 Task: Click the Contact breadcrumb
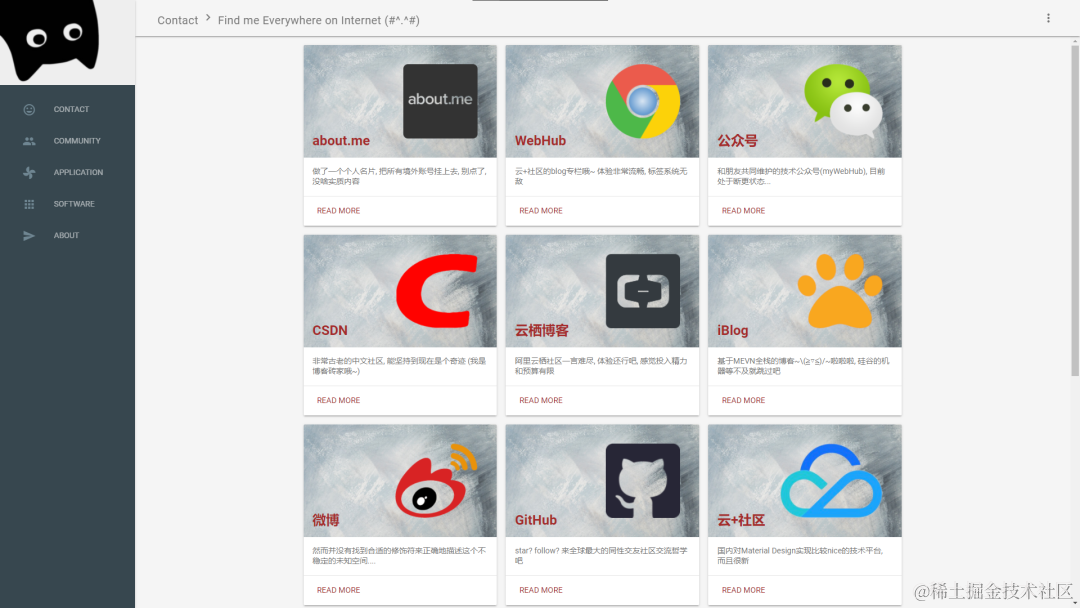coord(178,21)
